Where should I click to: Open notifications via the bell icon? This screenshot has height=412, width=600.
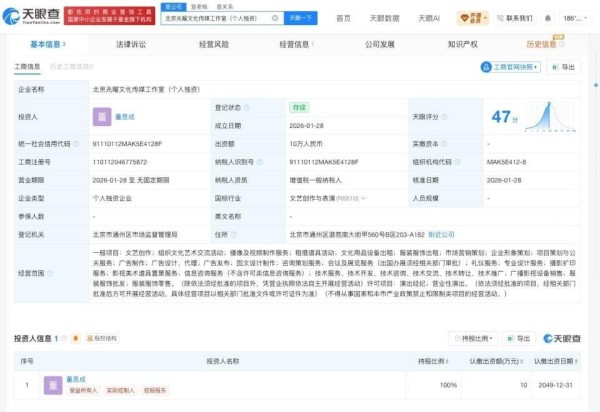point(548,18)
